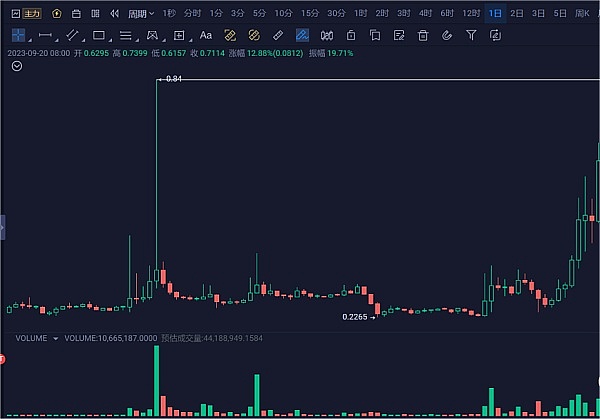The width and height of the screenshot is (600, 419).
Task: Click the second yellow link icon
Action: click(x=254, y=36)
